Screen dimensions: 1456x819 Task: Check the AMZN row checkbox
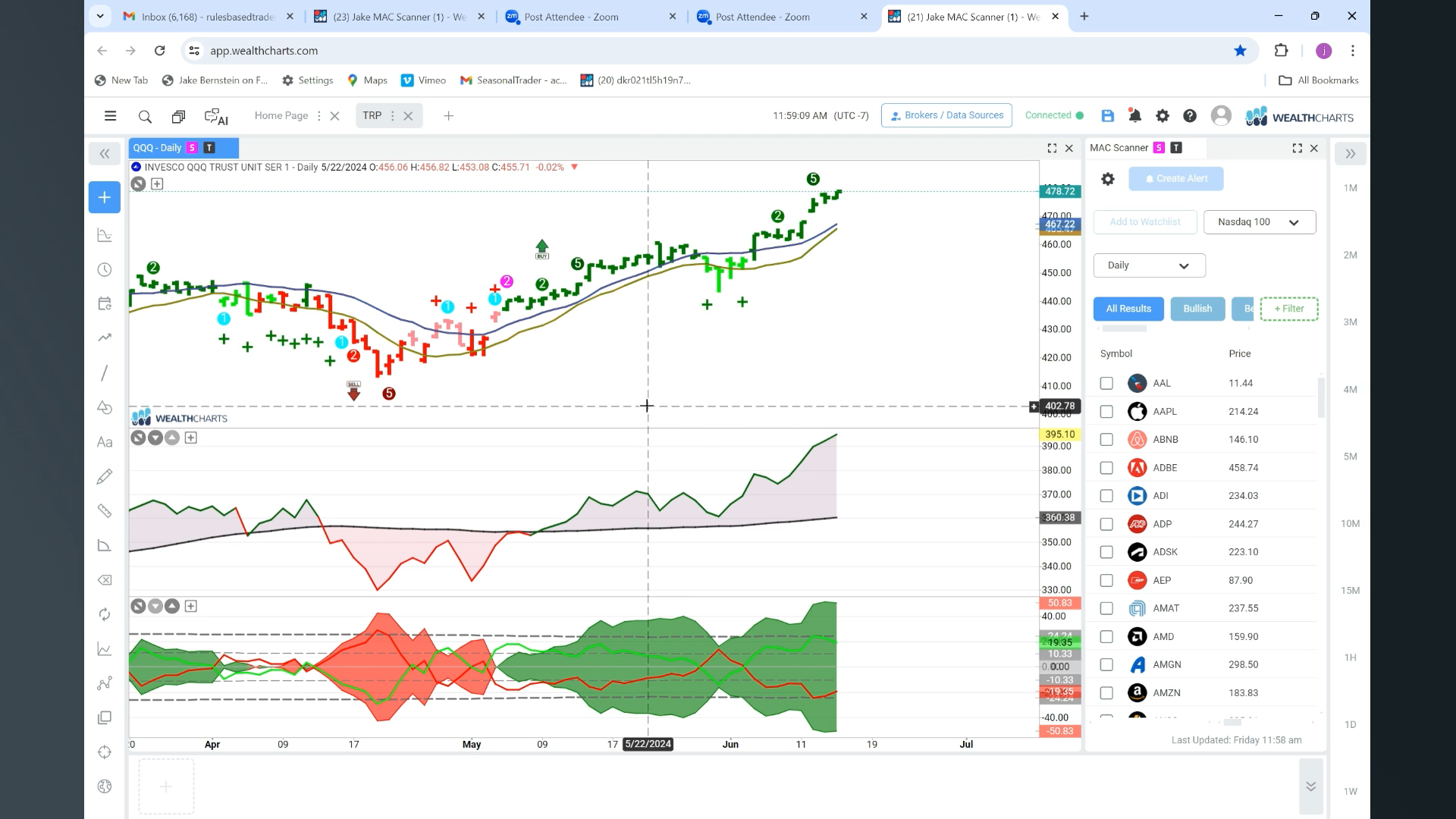(x=1106, y=693)
